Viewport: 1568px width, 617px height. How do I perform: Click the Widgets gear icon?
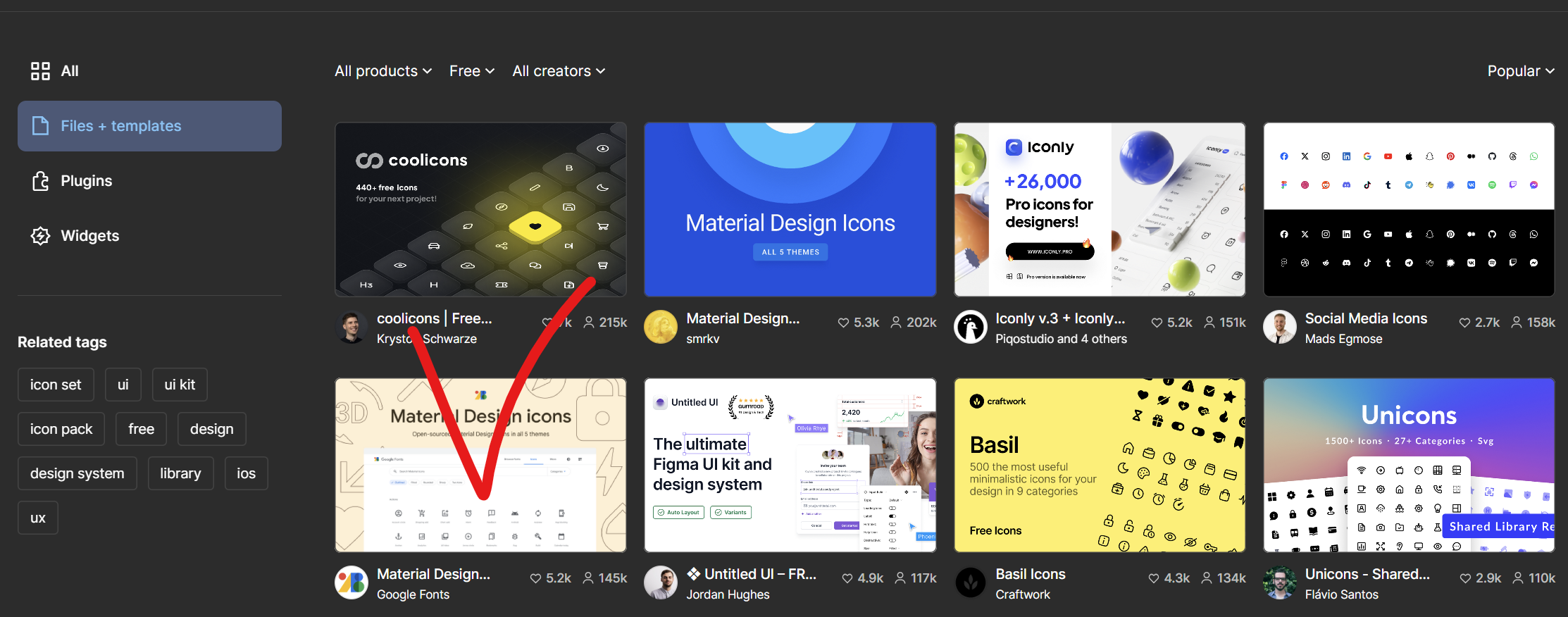pyautogui.click(x=41, y=236)
